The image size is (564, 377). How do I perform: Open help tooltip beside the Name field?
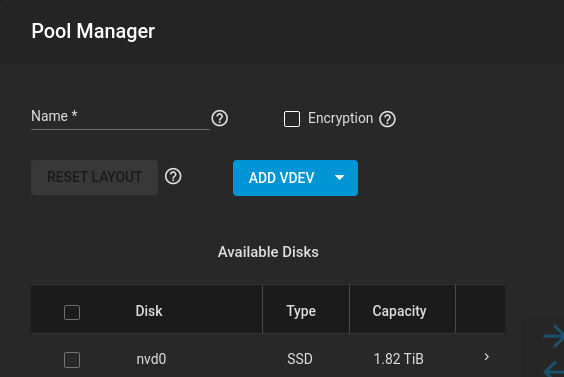coord(219,118)
